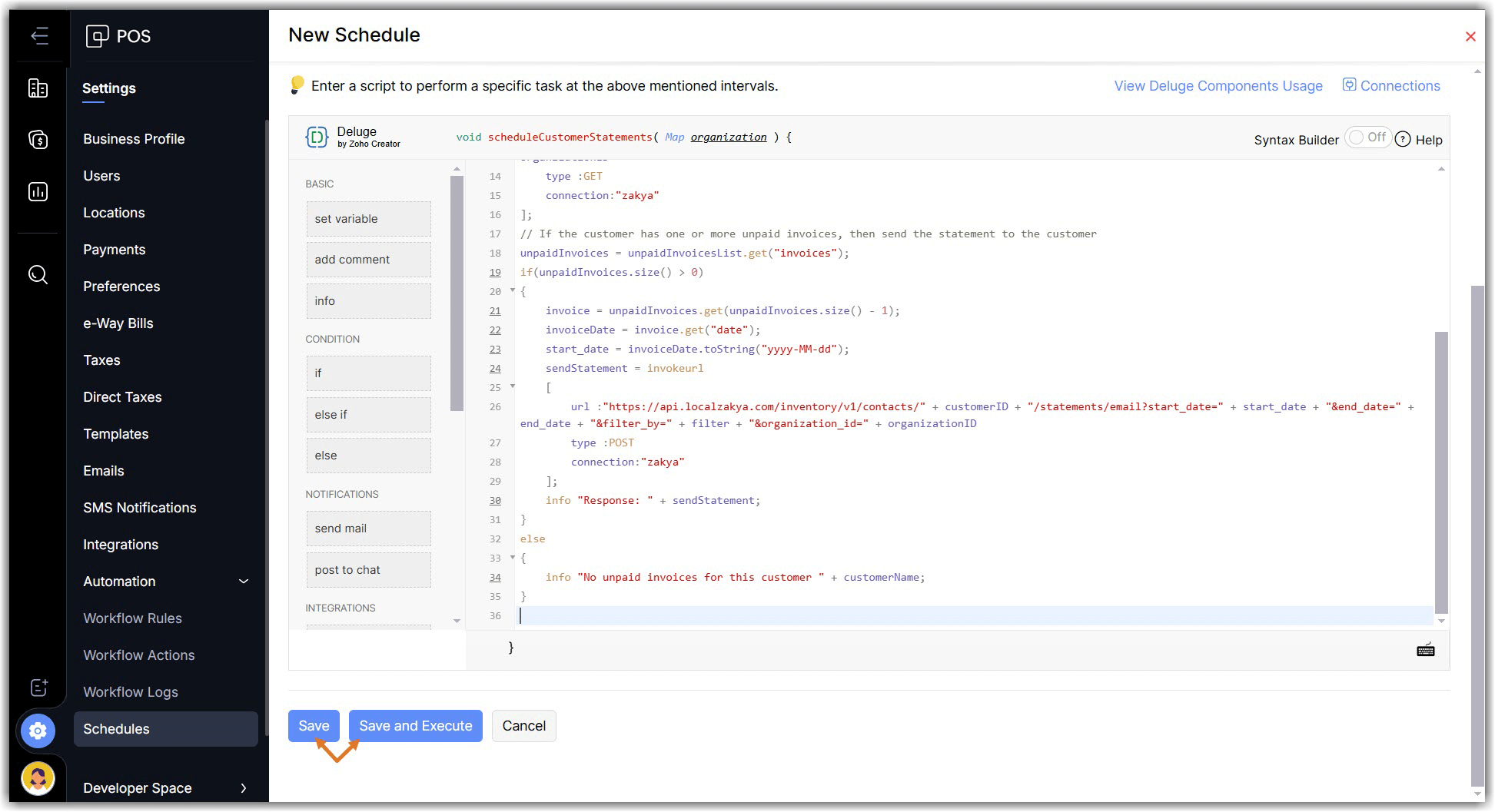The width and height of the screenshot is (1495, 812).
Task: Click the code editor vertical scrollbar
Action: click(1440, 472)
